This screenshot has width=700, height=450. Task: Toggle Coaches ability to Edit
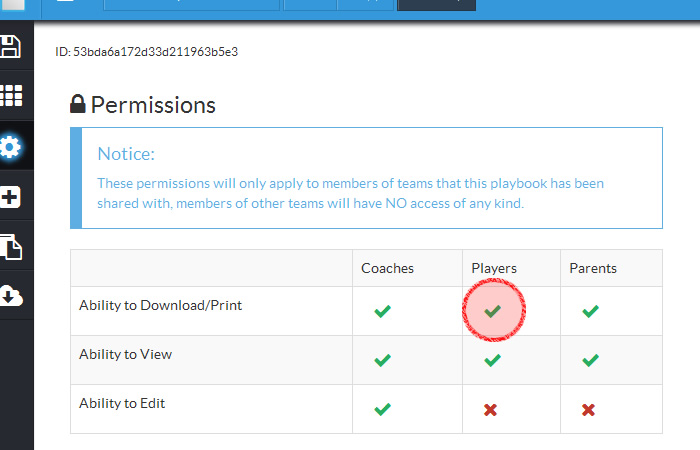tap(382, 409)
